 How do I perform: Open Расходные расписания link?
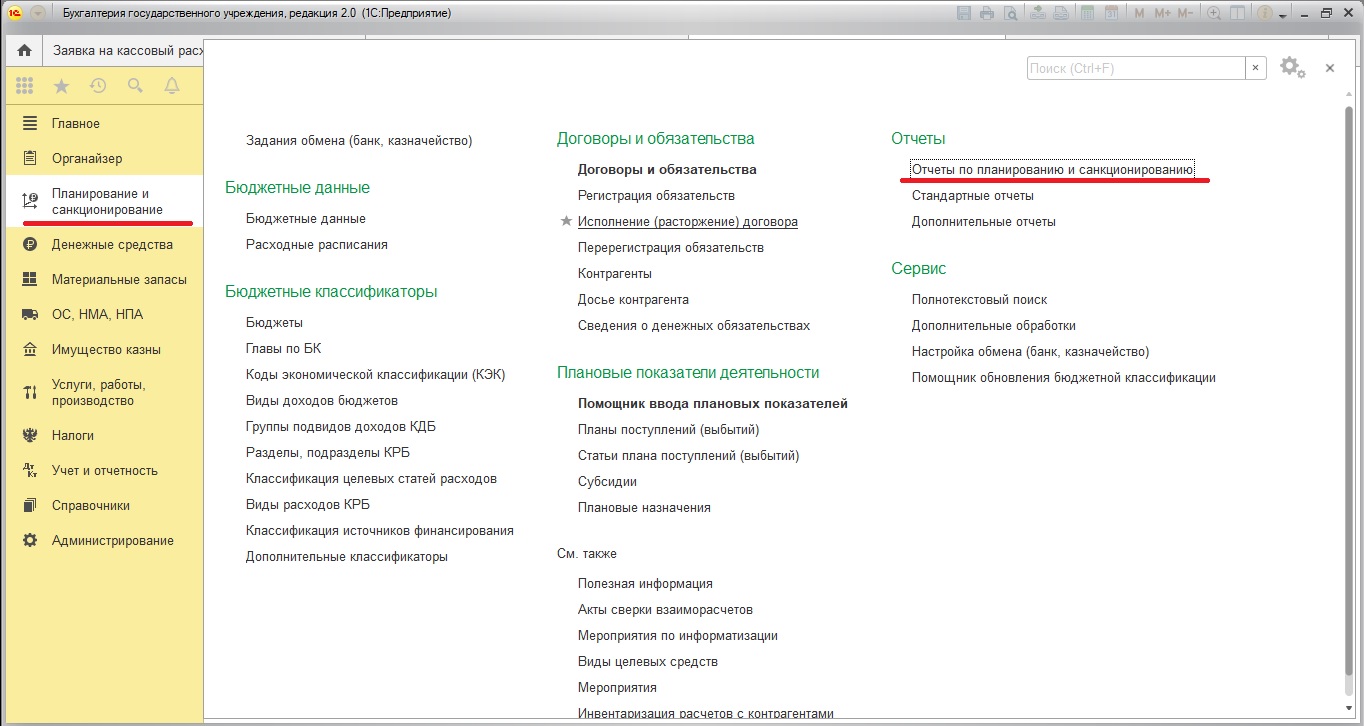coord(317,245)
